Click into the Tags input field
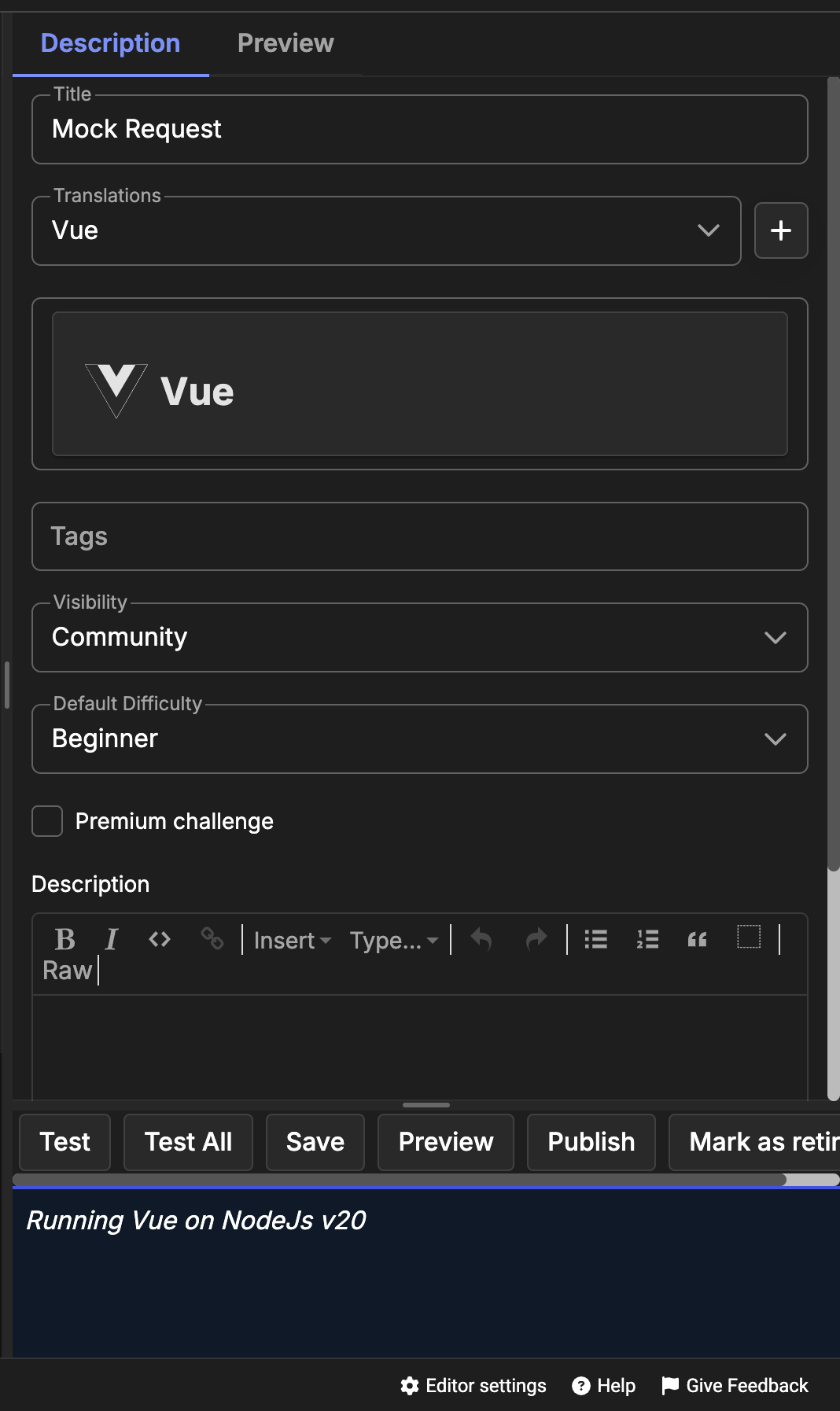Screen dimensions: 840x1411 click(419, 536)
